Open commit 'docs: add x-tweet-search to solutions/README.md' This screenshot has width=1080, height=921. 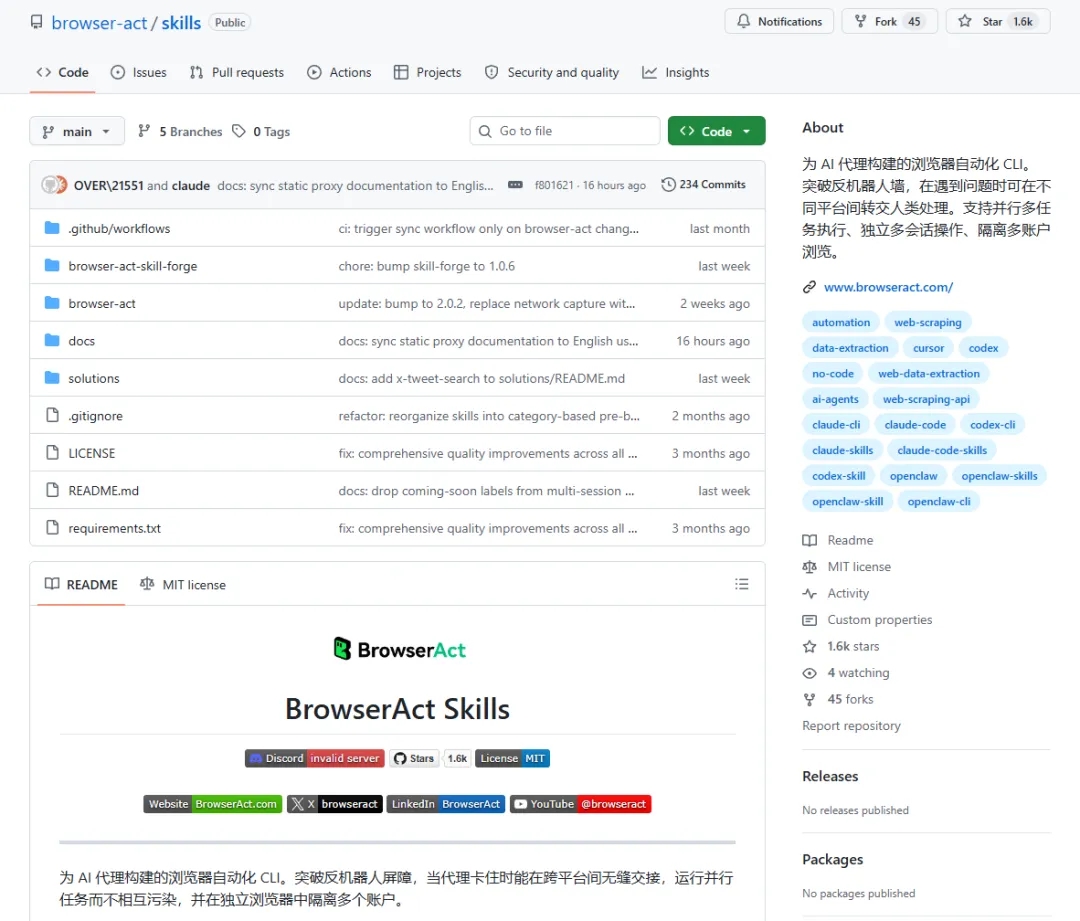[481, 378]
